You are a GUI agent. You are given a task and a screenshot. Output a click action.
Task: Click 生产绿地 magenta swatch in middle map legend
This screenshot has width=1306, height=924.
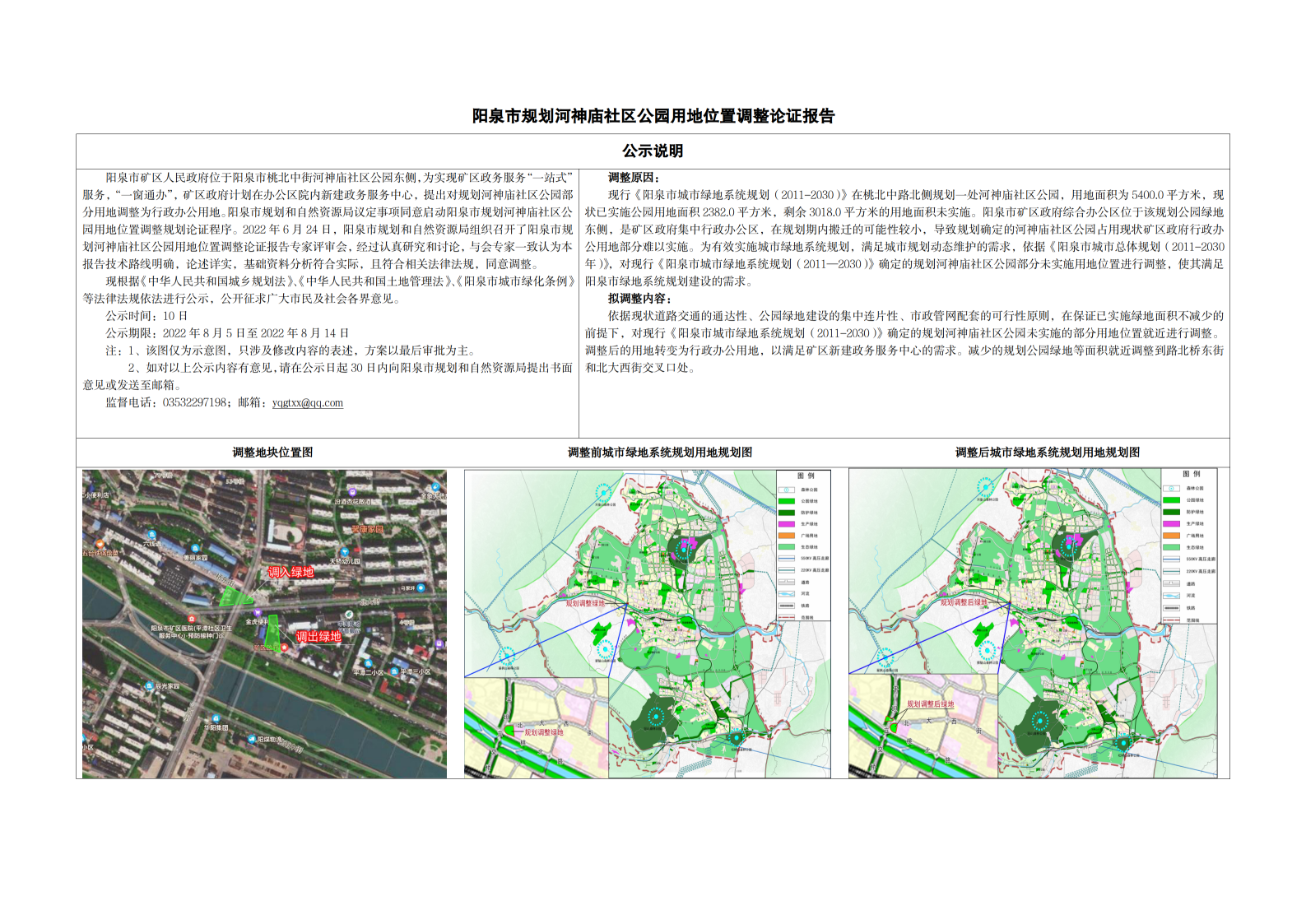787,524
